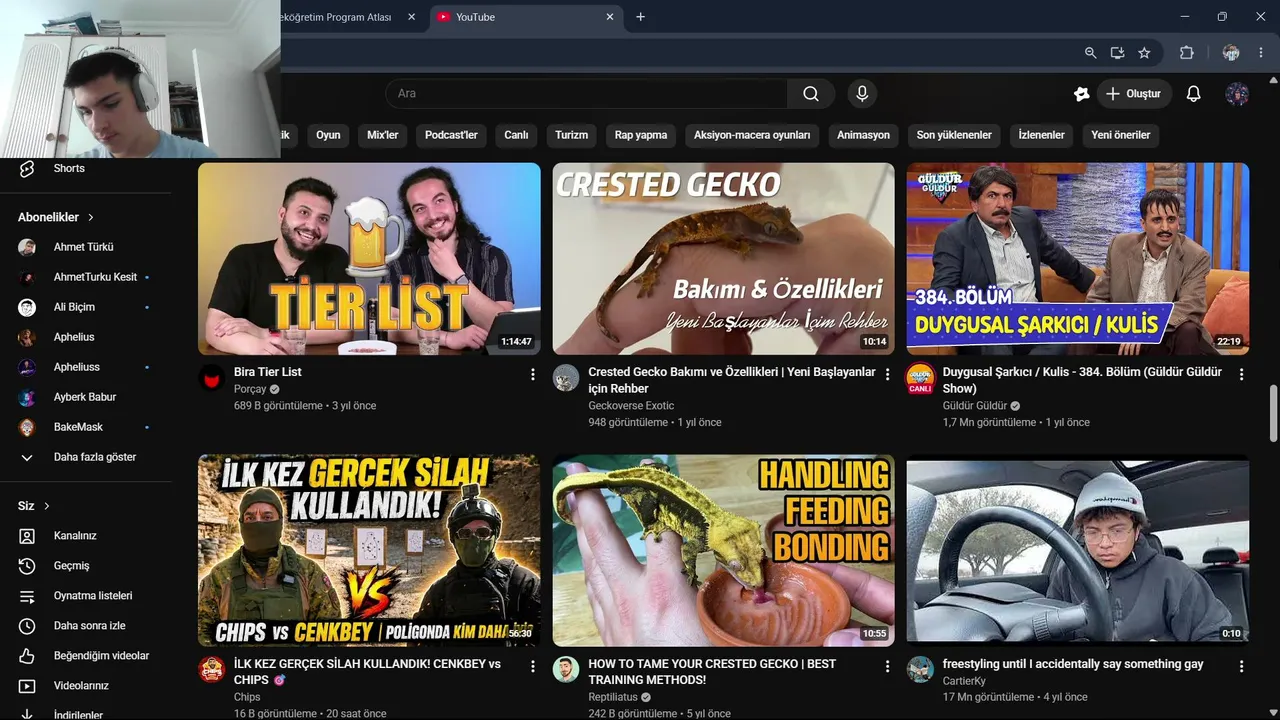Open options menu for İLK KEZ GERÇEK SİLAH video
The width and height of the screenshot is (1280, 720).
[x=533, y=666]
